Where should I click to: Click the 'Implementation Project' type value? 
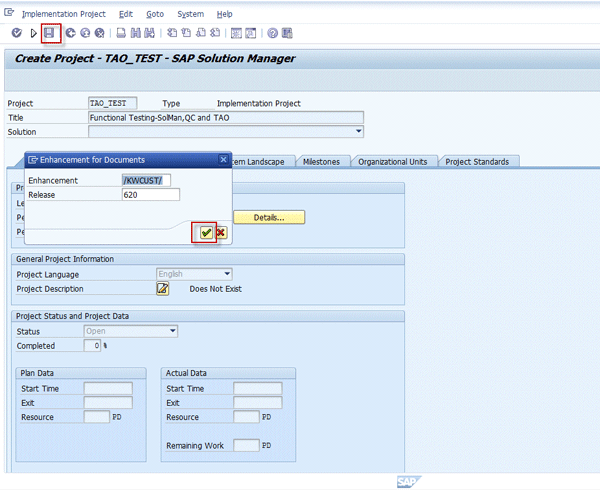[259, 103]
